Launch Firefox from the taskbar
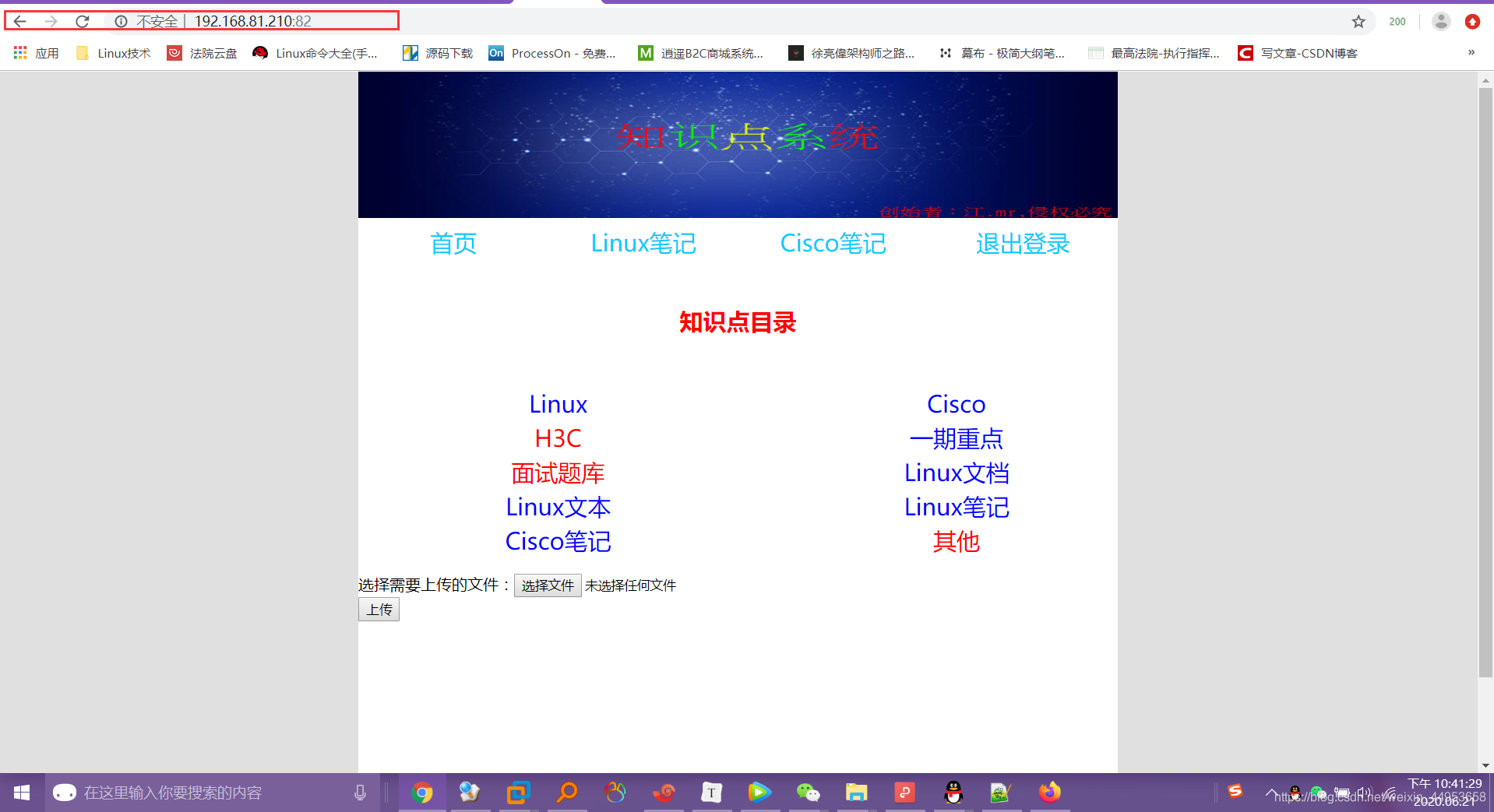The height and width of the screenshot is (812, 1494). pyautogui.click(x=1049, y=792)
